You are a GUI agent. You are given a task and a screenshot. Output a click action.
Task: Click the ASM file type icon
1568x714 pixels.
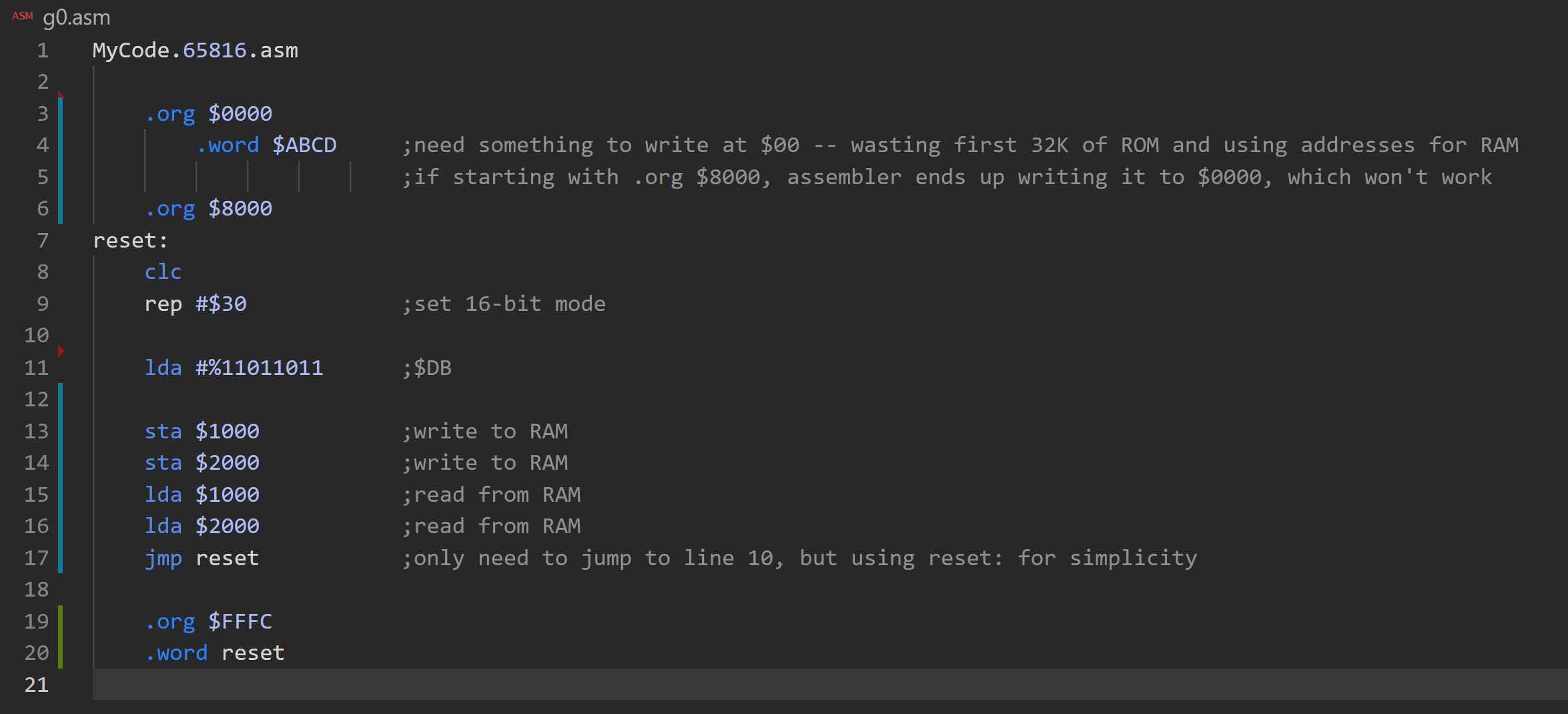coord(22,16)
